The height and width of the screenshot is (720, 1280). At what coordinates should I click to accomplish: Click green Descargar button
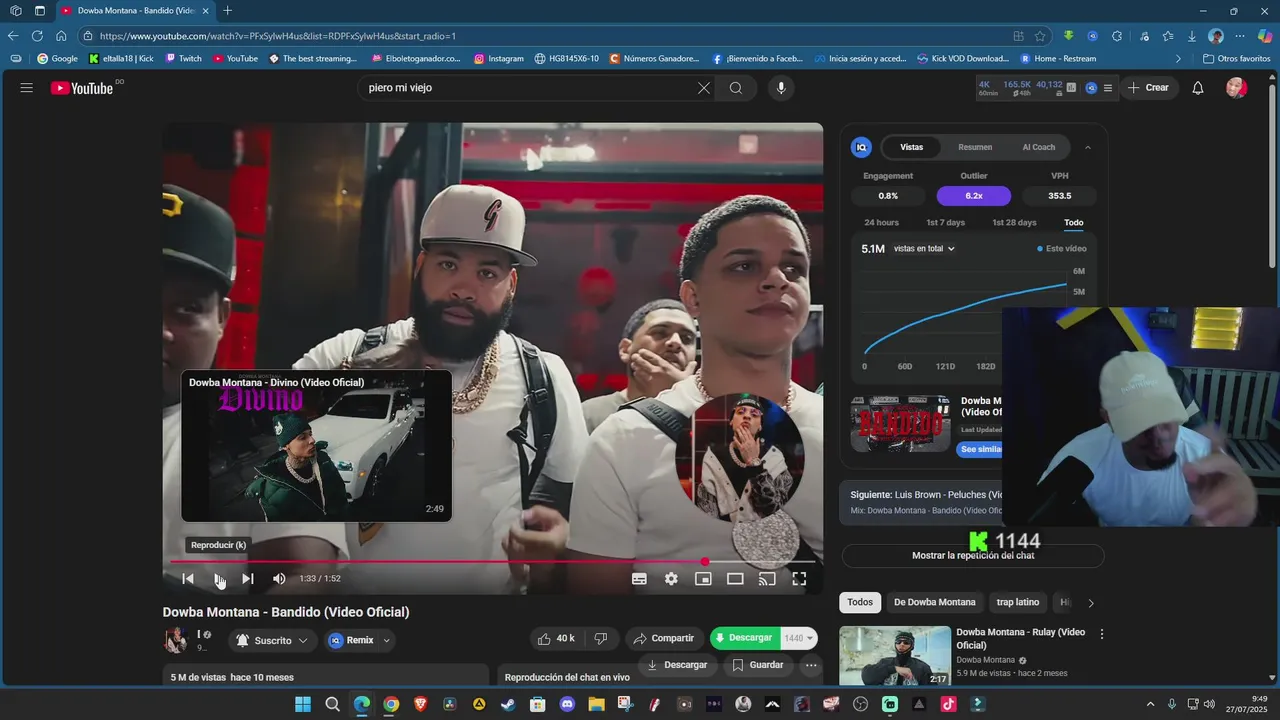[746, 638]
